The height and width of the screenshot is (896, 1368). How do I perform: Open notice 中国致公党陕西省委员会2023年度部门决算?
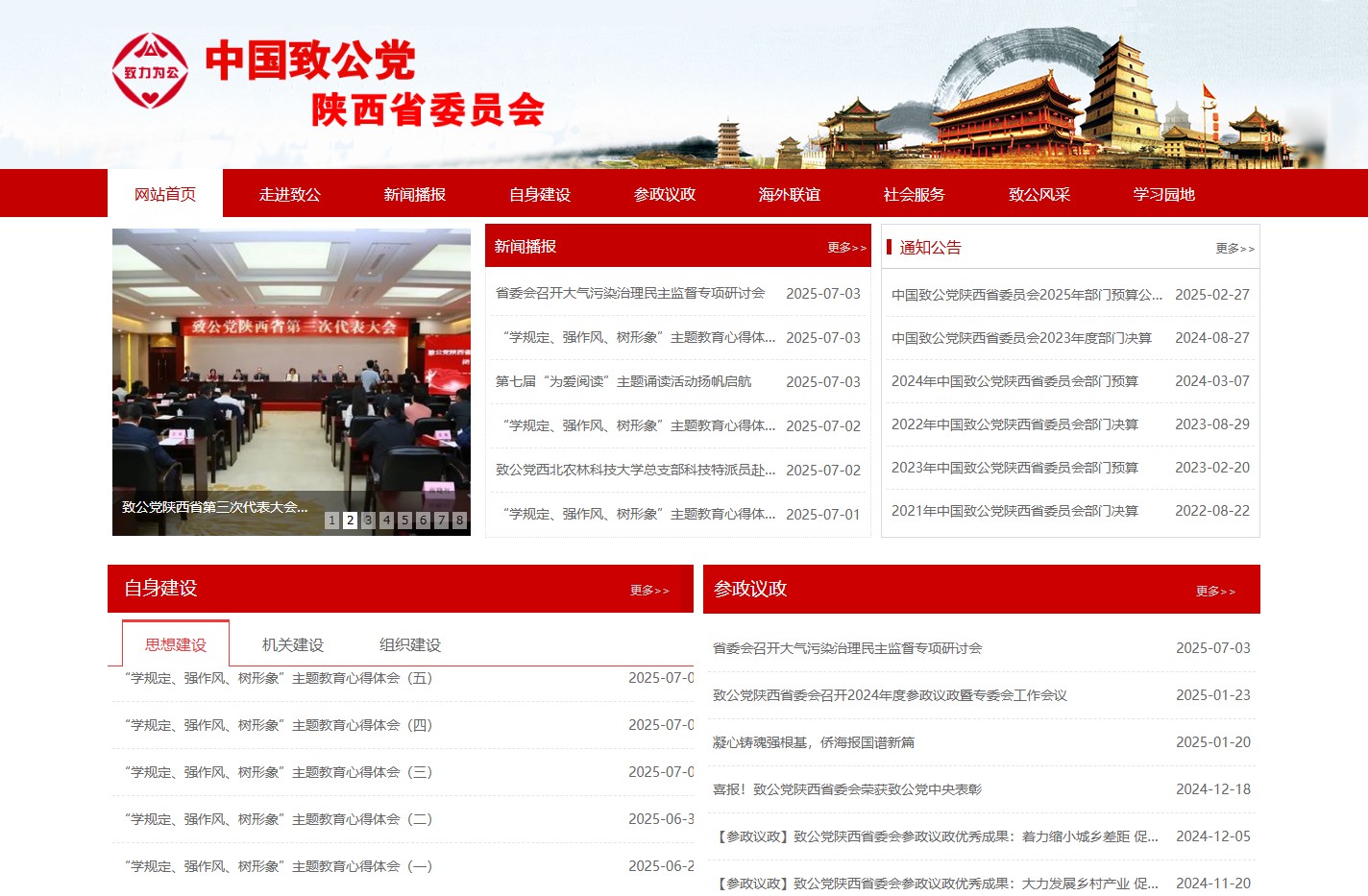coord(1021,338)
